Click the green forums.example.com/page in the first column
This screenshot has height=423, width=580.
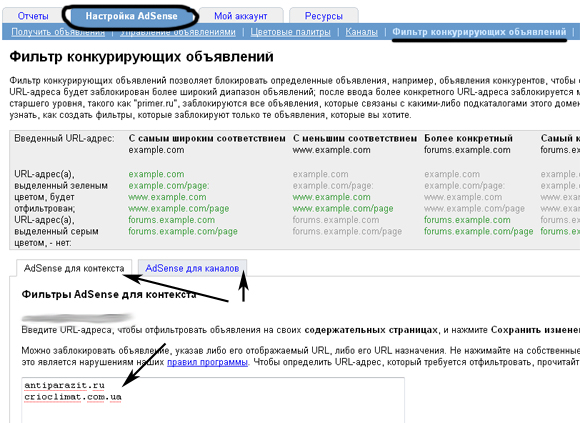(x=183, y=231)
